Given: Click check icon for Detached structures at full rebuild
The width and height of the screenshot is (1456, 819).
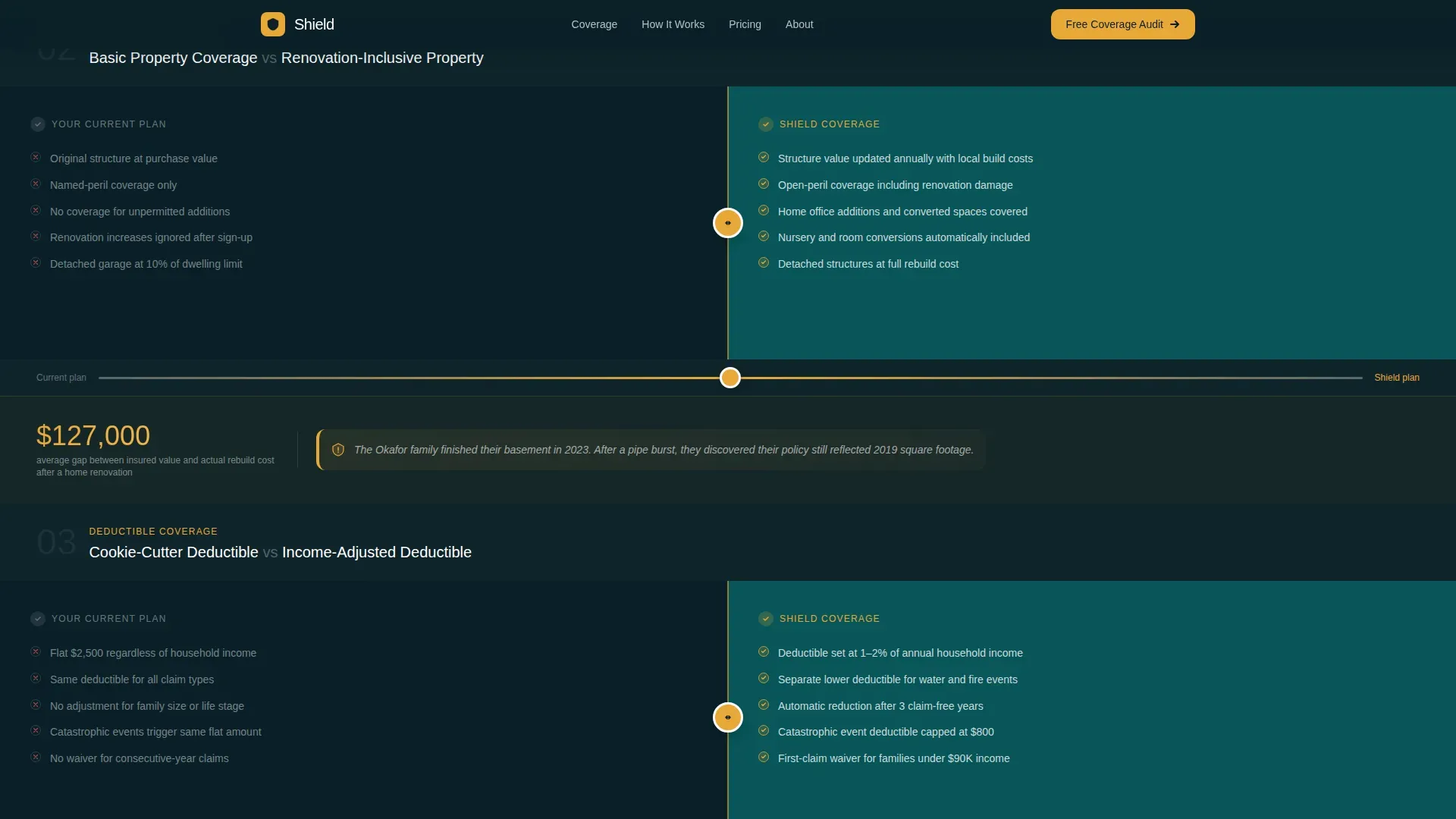Looking at the screenshot, I should 764,263.
